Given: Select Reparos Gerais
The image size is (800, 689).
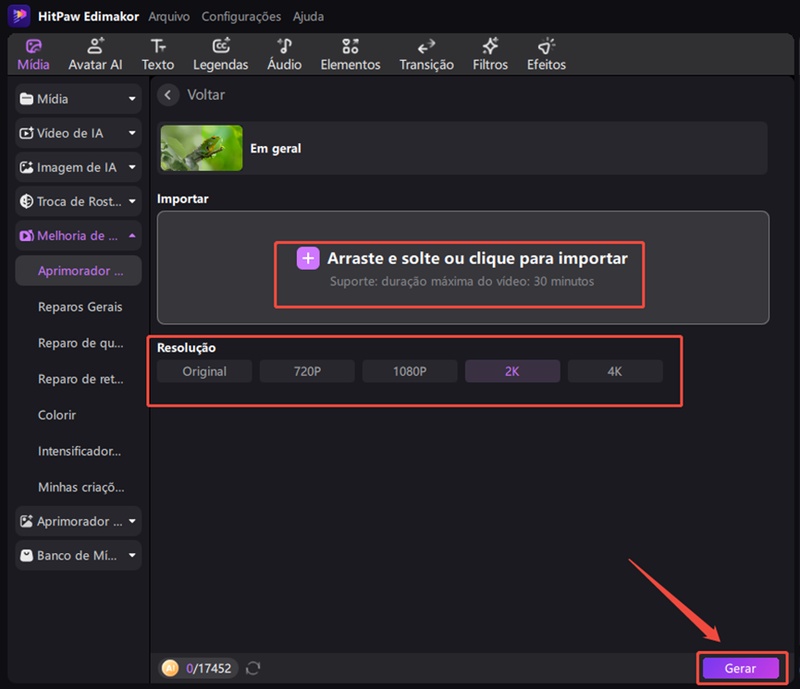Looking at the screenshot, I should tap(80, 307).
